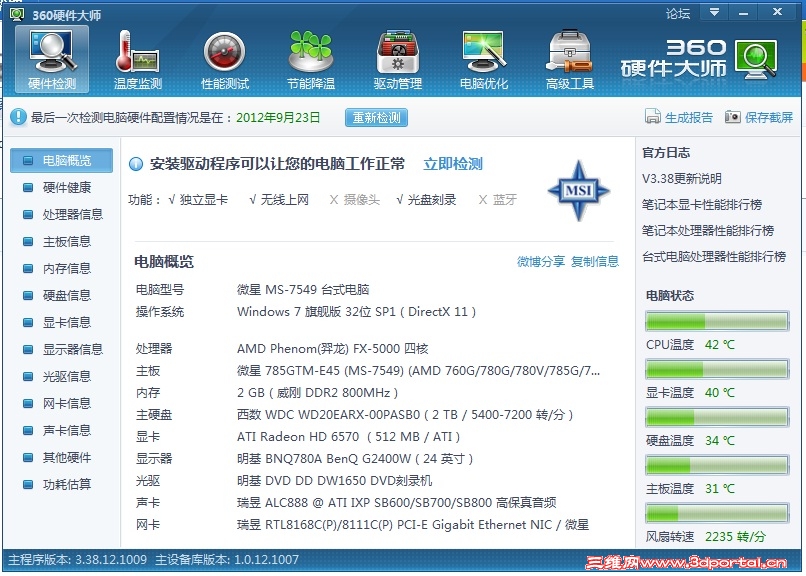Open 高级工具 advanced tools
Image resolution: width=806 pixels, height=576 pixels.
(570, 60)
